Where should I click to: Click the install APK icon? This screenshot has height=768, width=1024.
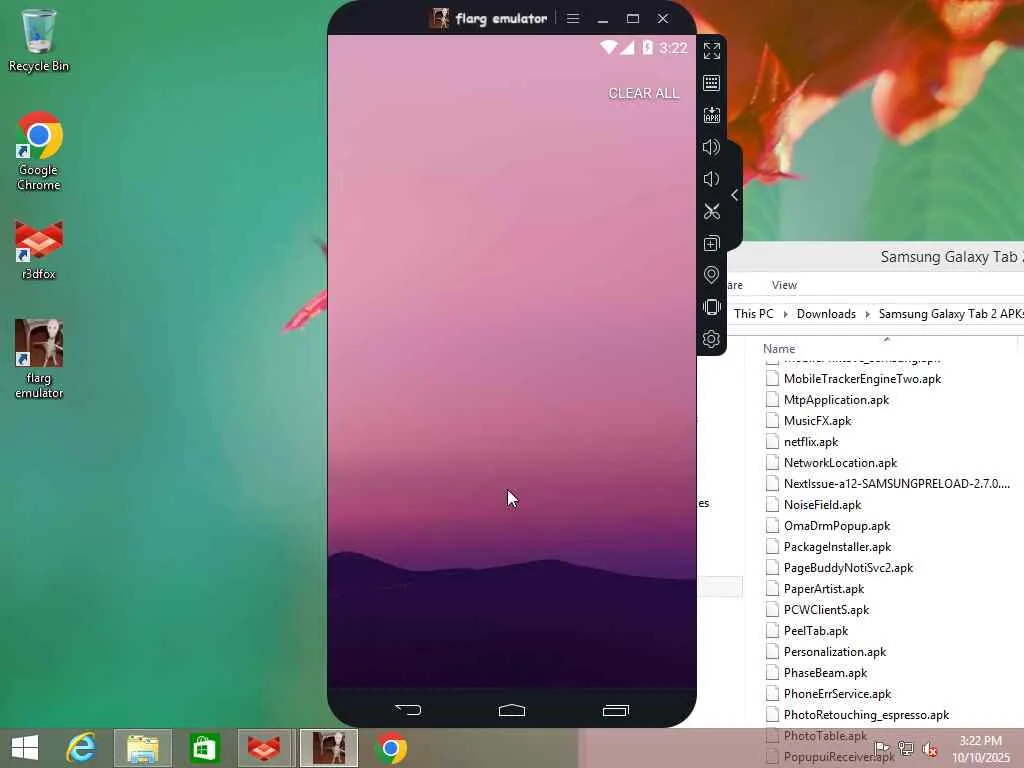click(x=711, y=115)
